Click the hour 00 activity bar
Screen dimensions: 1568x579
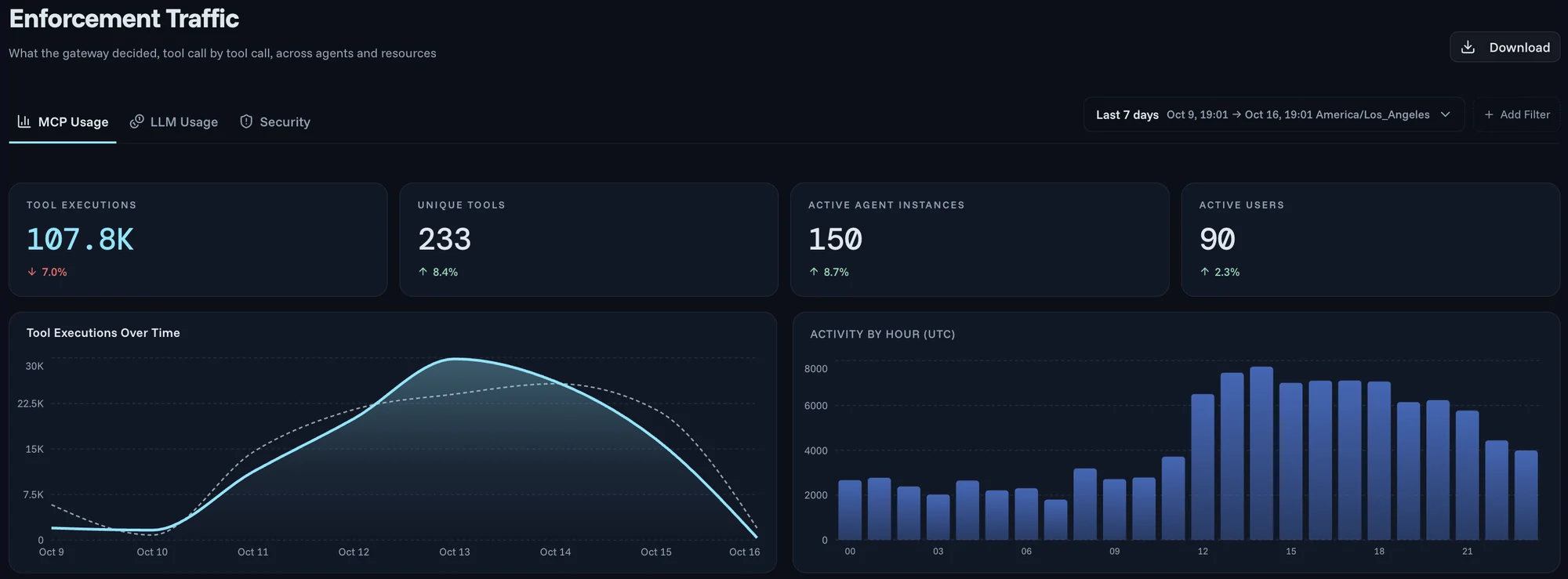tap(850, 510)
